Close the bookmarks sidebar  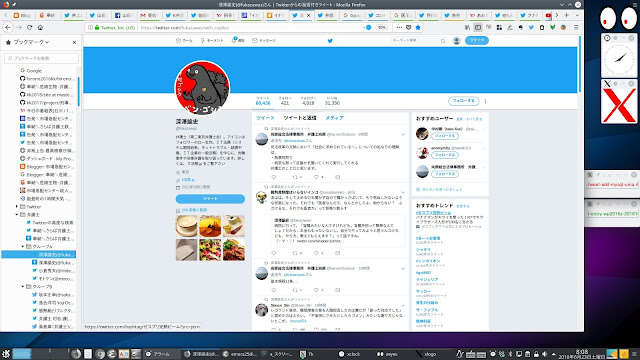(x=74, y=42)
